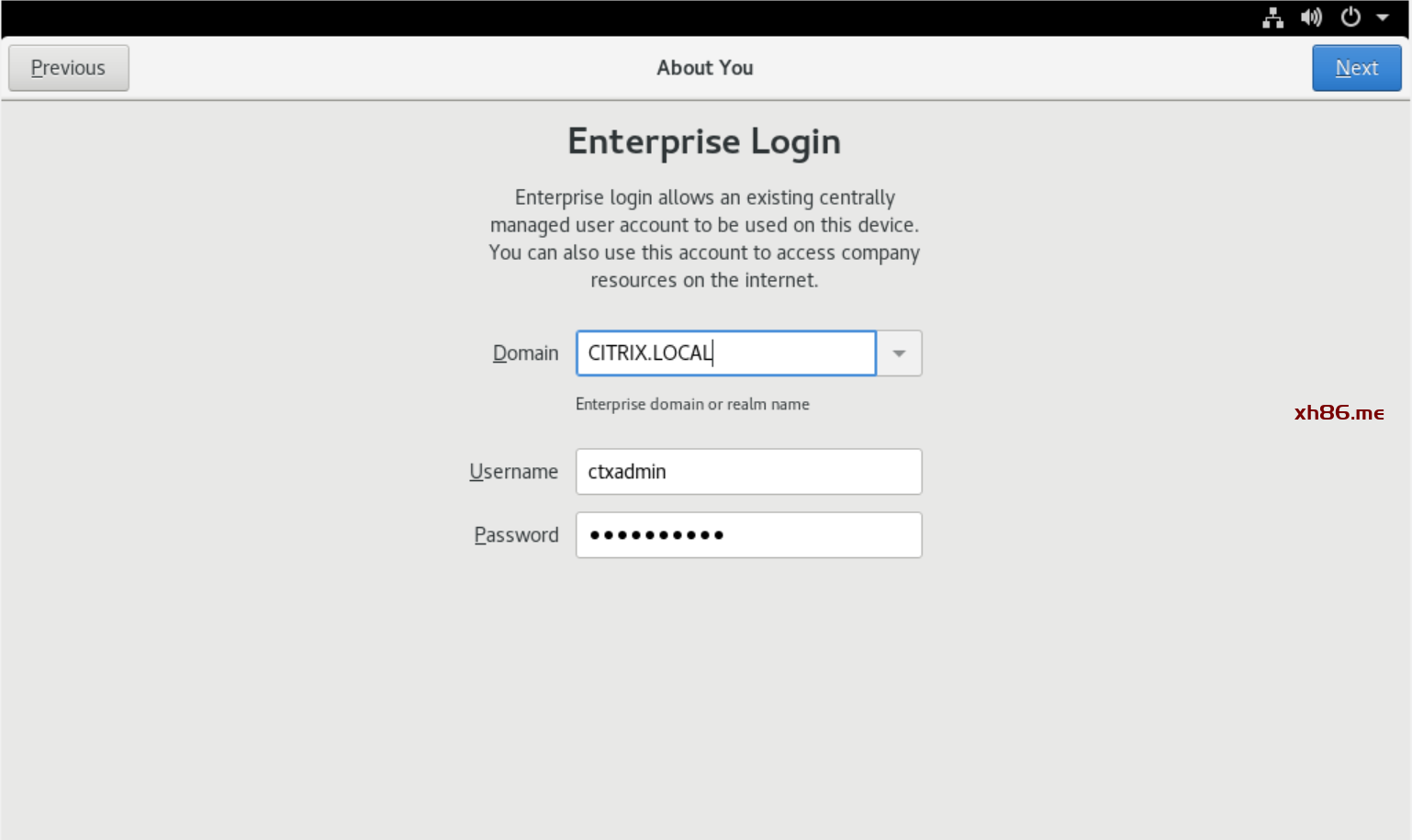Expand the Domain combo box dropdown arrow
This screenshot has width=1412, height=840.
click(900, 353)
